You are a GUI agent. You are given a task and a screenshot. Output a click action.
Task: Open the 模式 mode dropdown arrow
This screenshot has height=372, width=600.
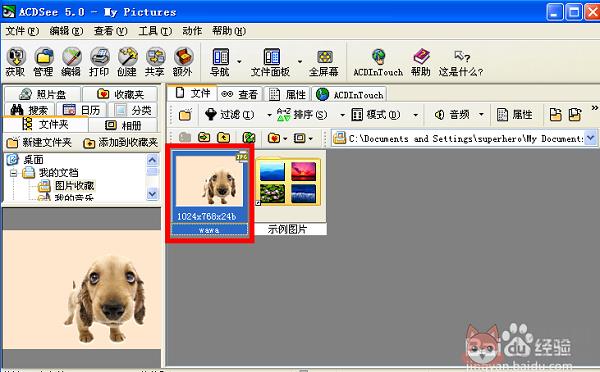[416, 115]
